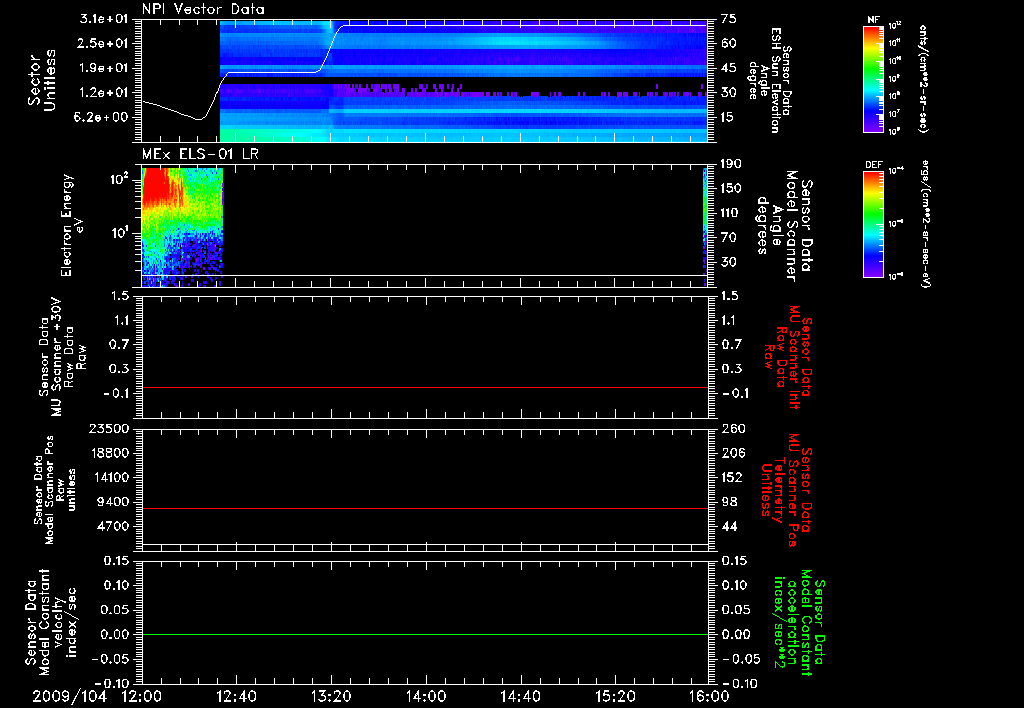Click the "Model Scanner Pos Raw" axis title
This screenshot has width=1024, height=708.
coord(56,490)
